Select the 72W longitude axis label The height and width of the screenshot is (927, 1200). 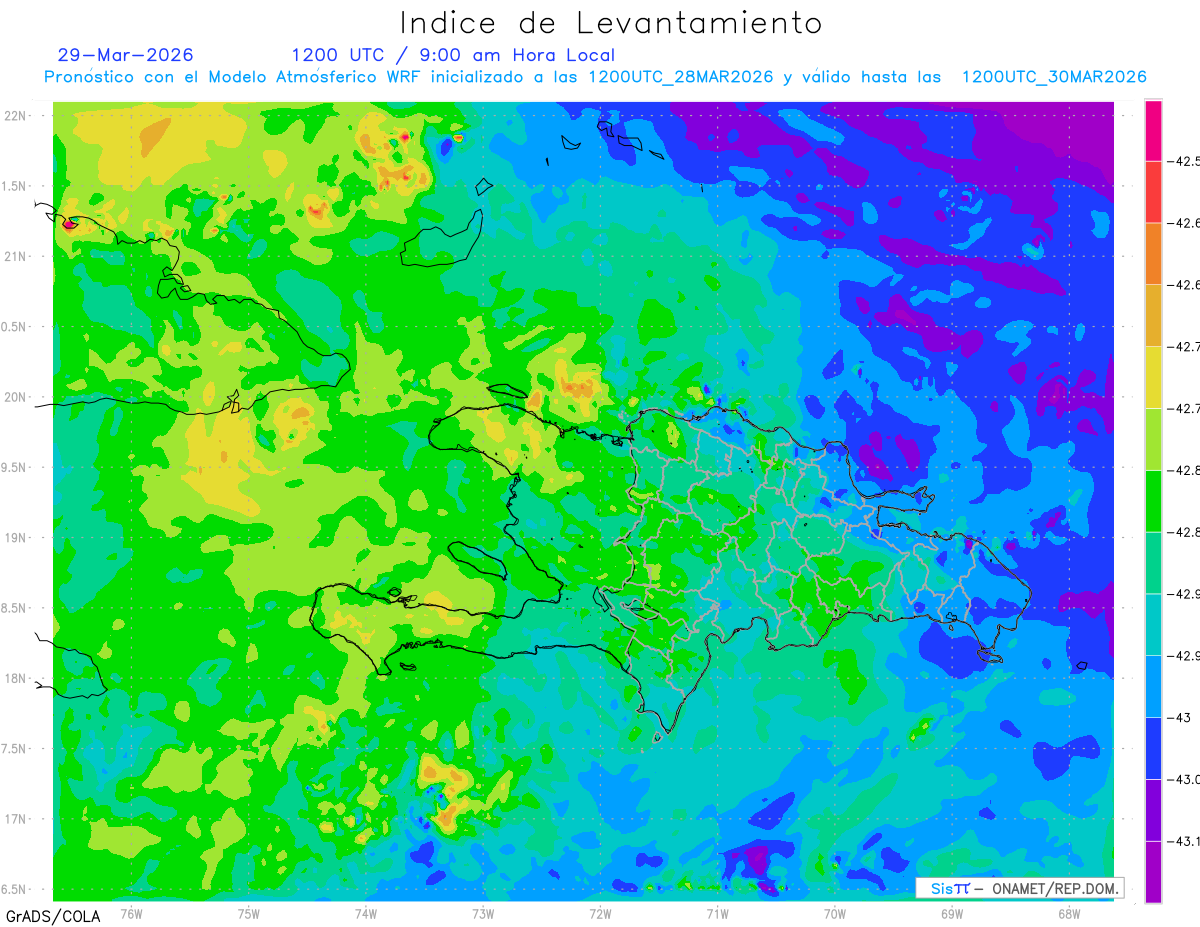(600, 913)
